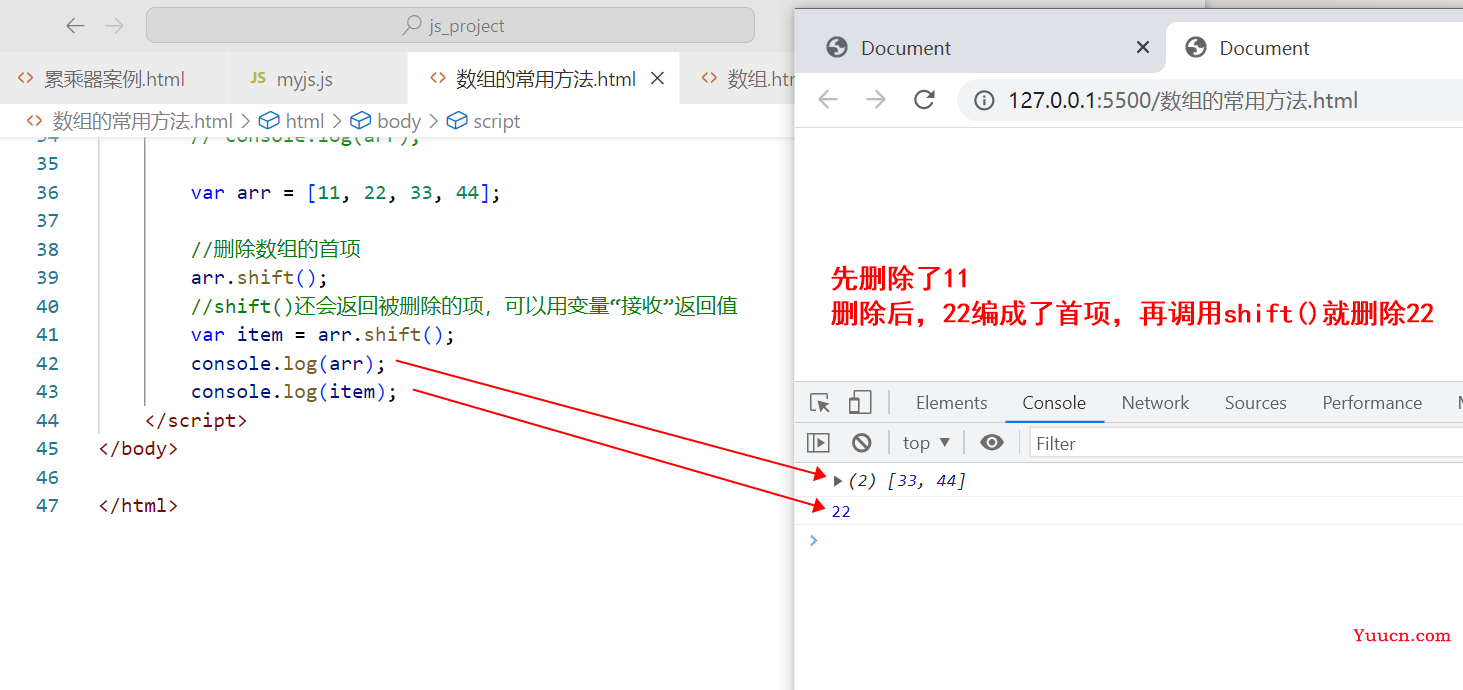1463x690 pixels.
Task: Open the Elements DevTools panel
Action: click(951, 403)
